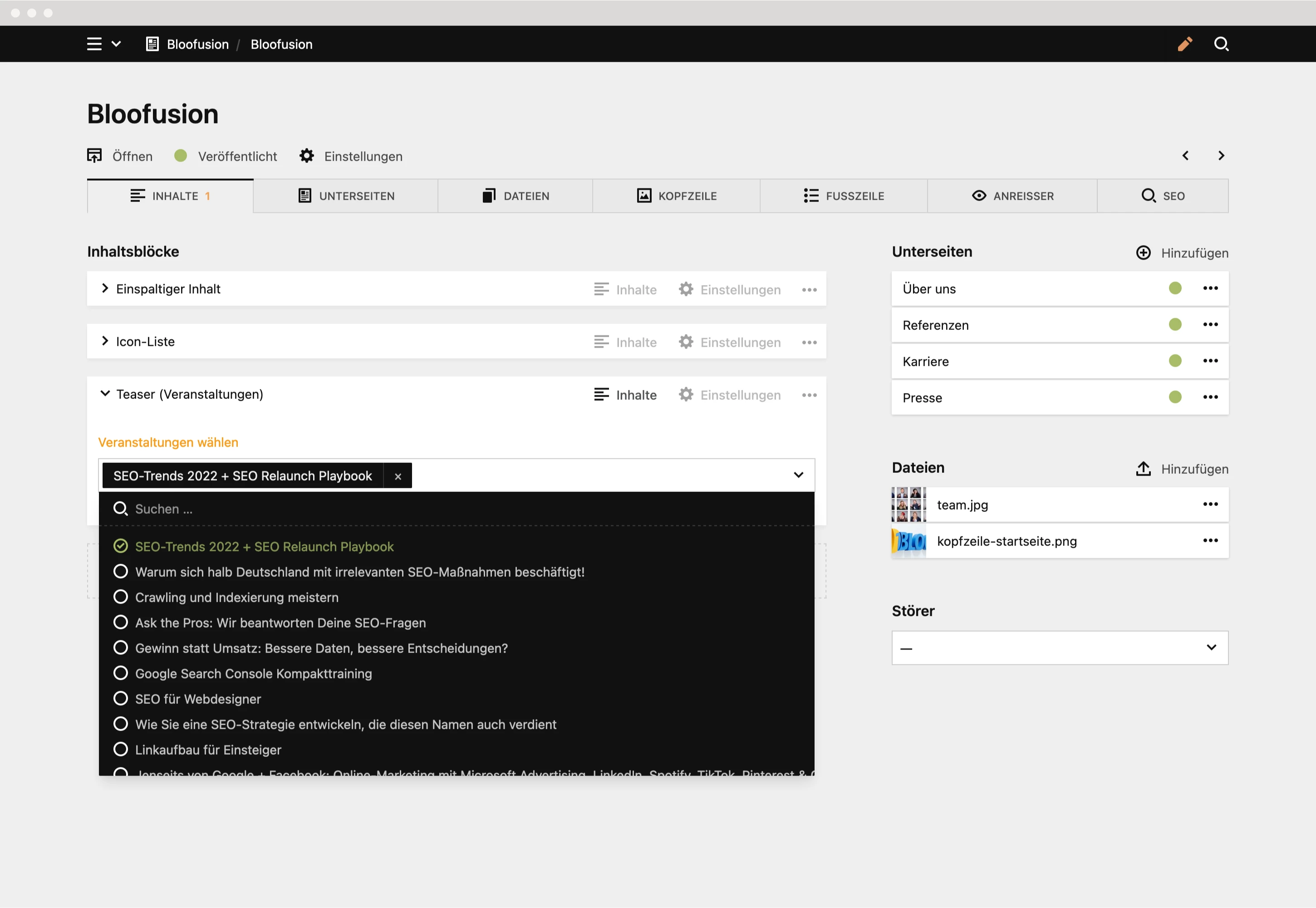Switch to the SEO tab
Image resolution: width=1316 pixels, height=908 pixels.
(1162, 196)
